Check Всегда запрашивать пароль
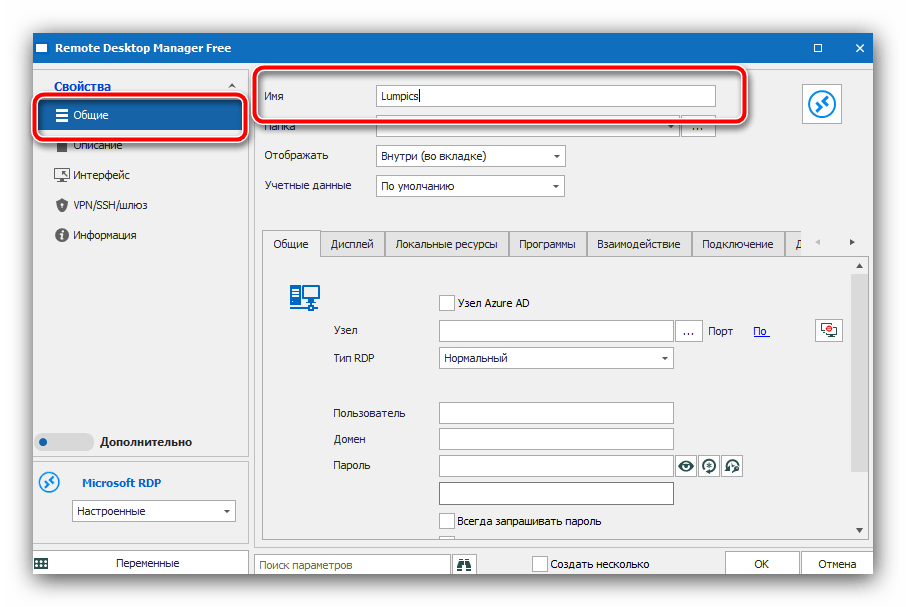The width and height of the screenshot is (906, 607). point(447,521)
